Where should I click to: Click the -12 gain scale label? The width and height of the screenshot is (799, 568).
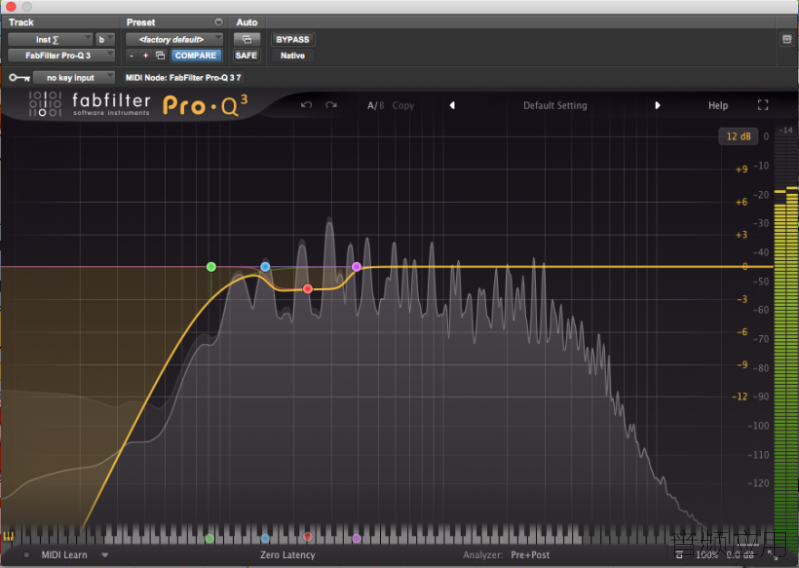tap(740, 396)
